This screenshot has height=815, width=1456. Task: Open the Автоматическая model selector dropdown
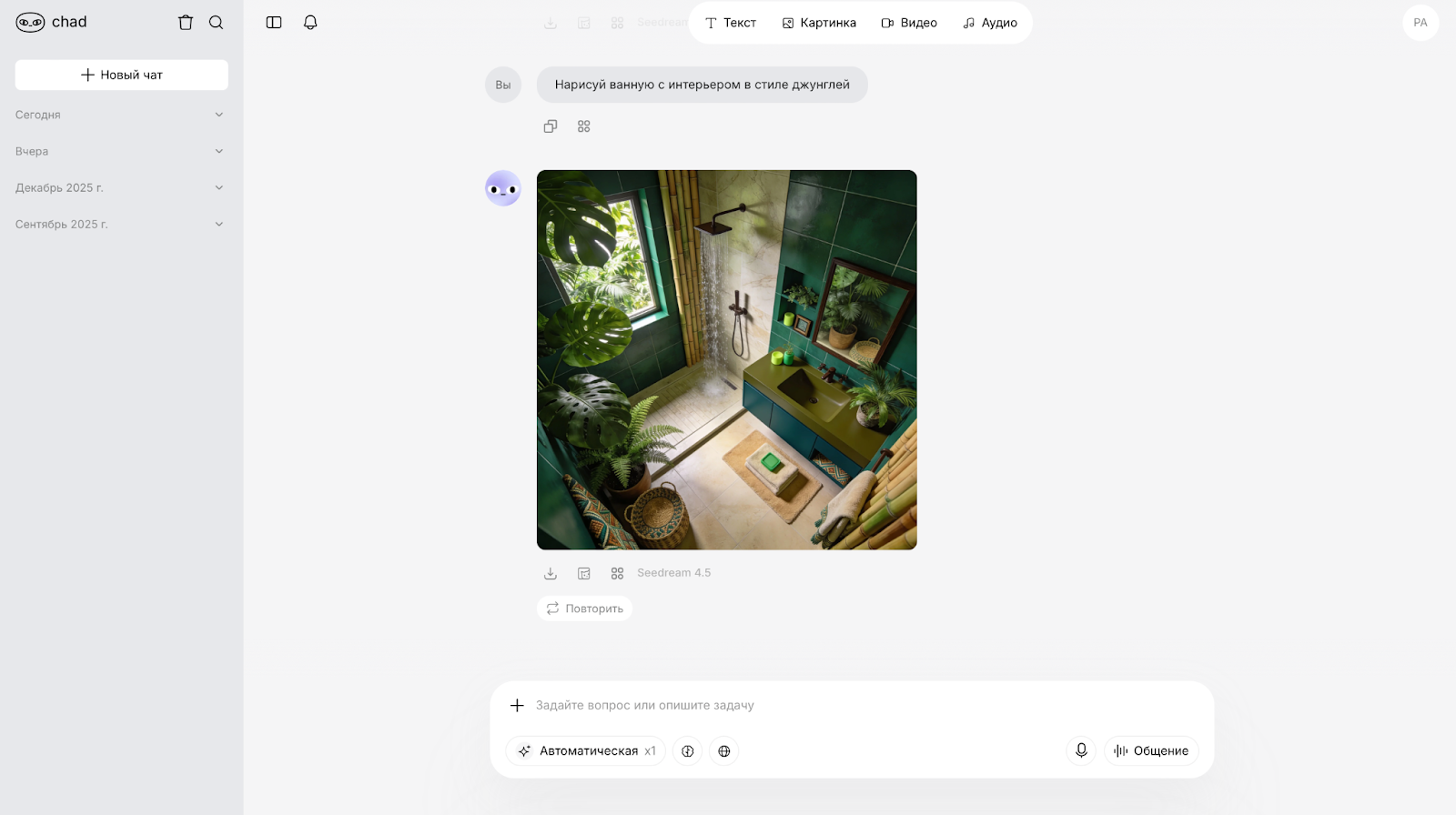point(587,751)
